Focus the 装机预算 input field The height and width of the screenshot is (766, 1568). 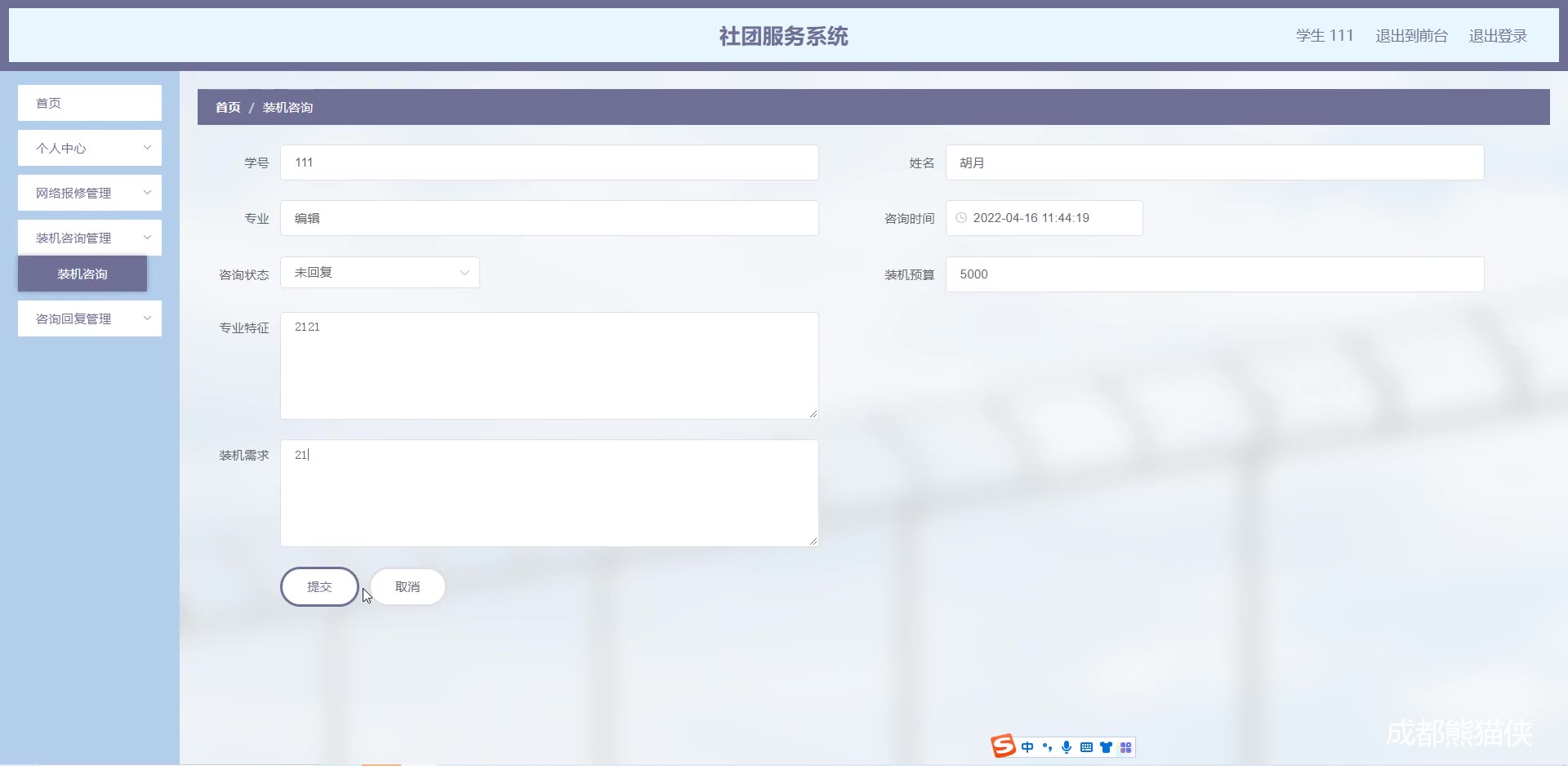pyautogui.click(x=1215, y=274)
